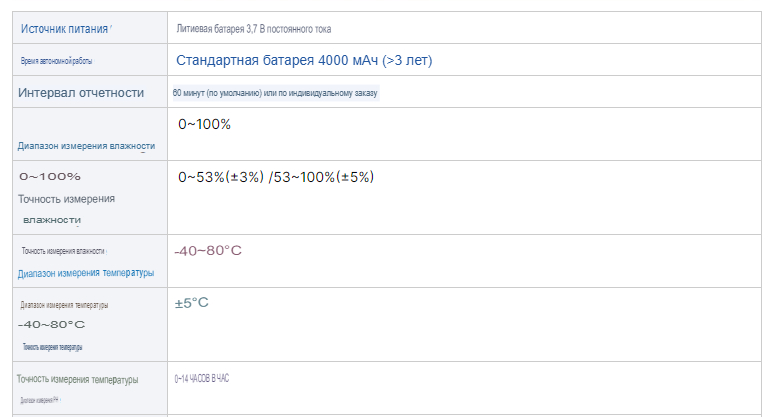Click blue "Диапазон измерения влажности" label

pos(86,146)
